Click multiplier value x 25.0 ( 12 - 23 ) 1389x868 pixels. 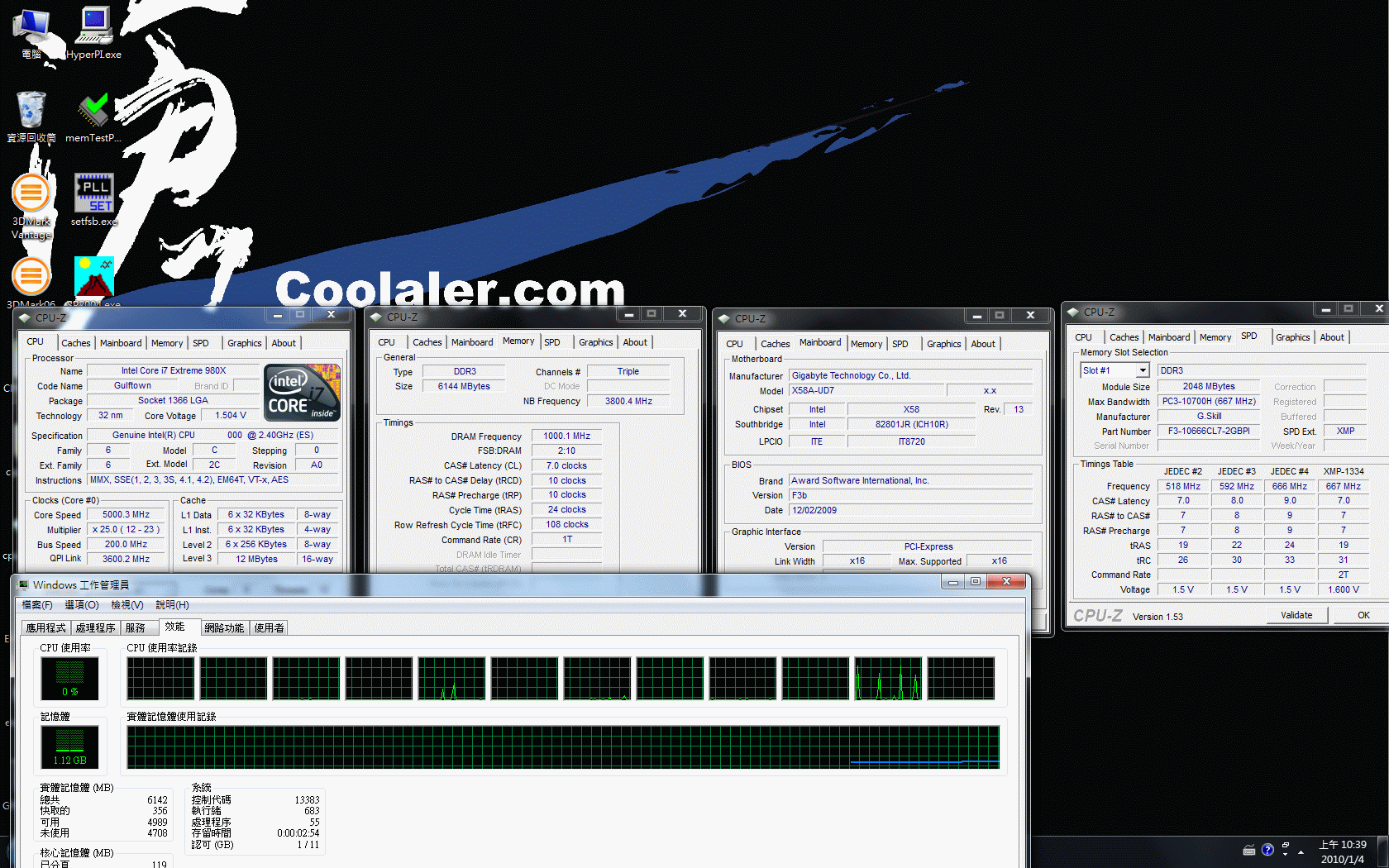pos(126,529)
